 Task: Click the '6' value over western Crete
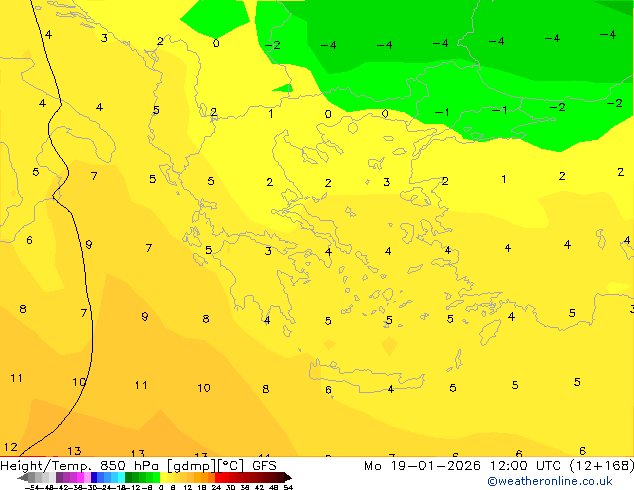coord(328,390)
